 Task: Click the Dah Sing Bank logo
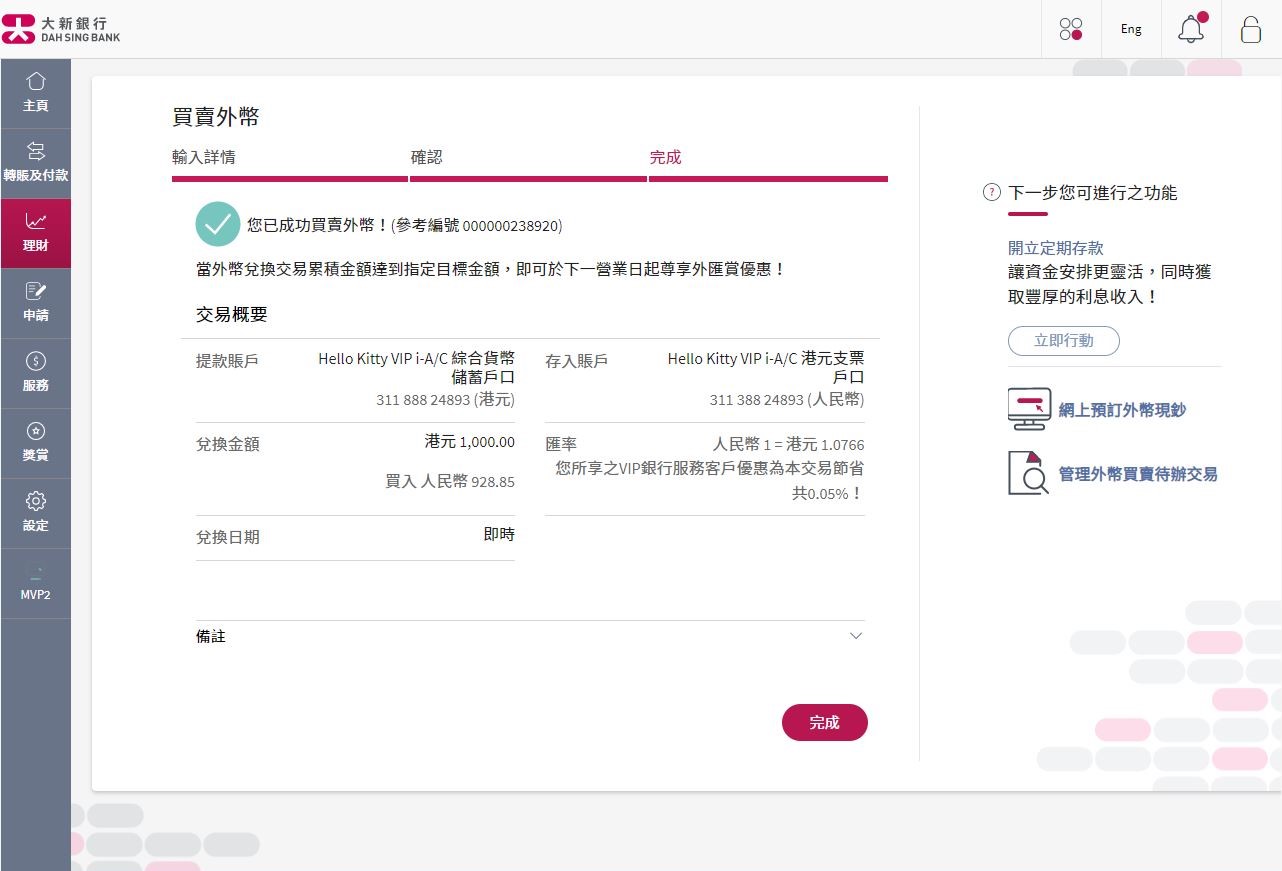64,28
